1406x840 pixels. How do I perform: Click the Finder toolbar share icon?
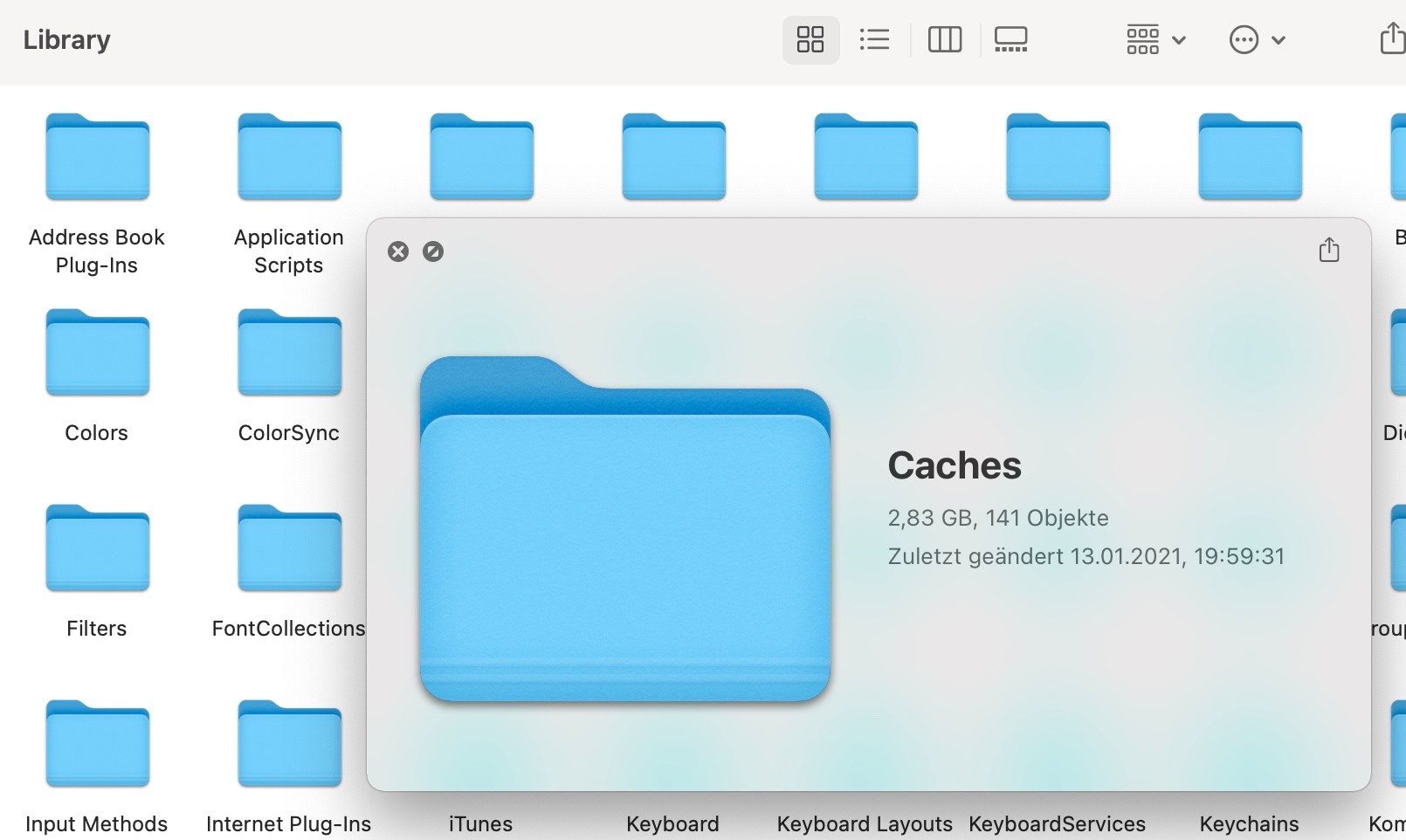[1392, 39]
